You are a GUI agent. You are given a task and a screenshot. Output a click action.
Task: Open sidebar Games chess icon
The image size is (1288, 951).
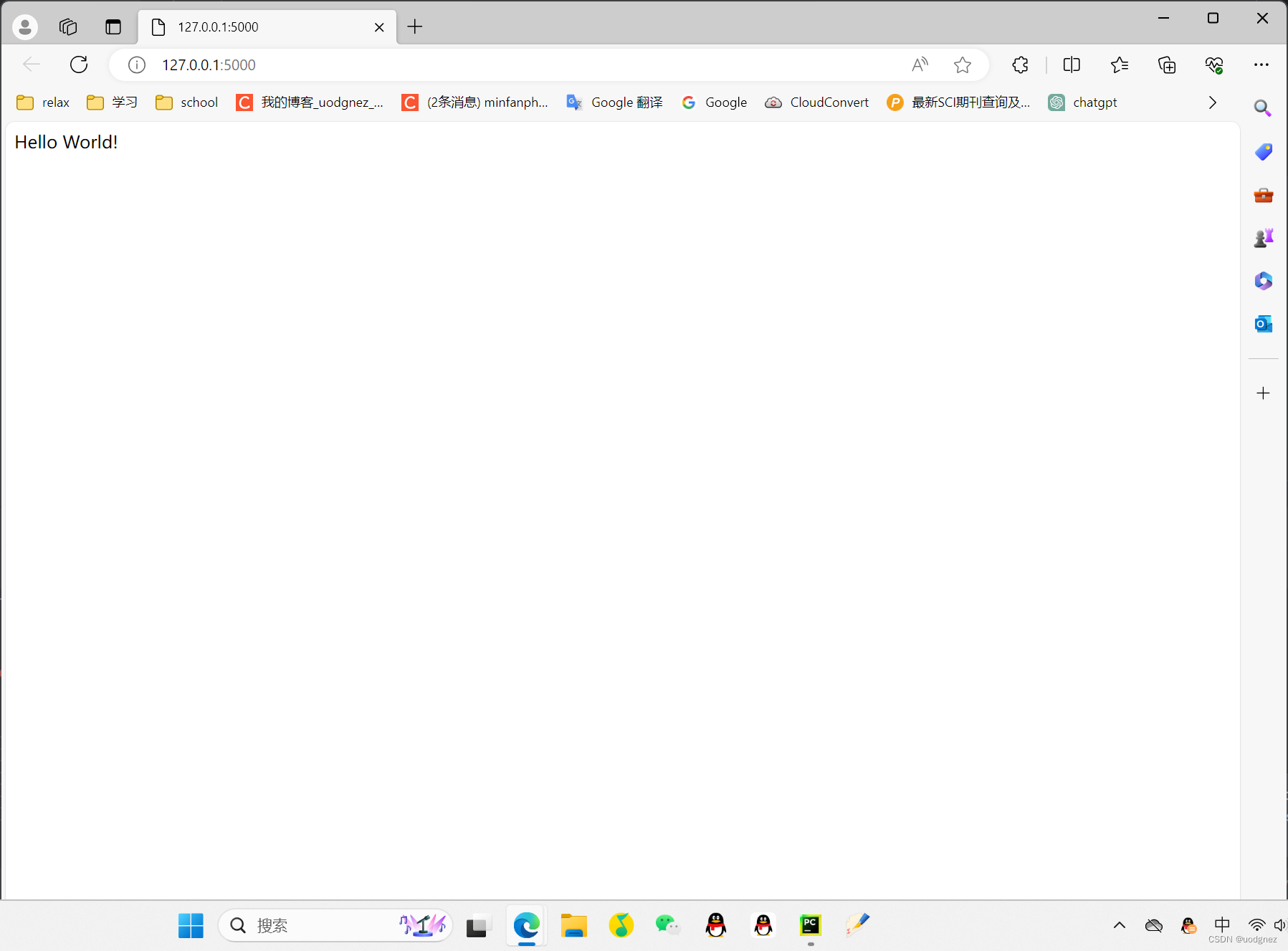[1263, 238]
